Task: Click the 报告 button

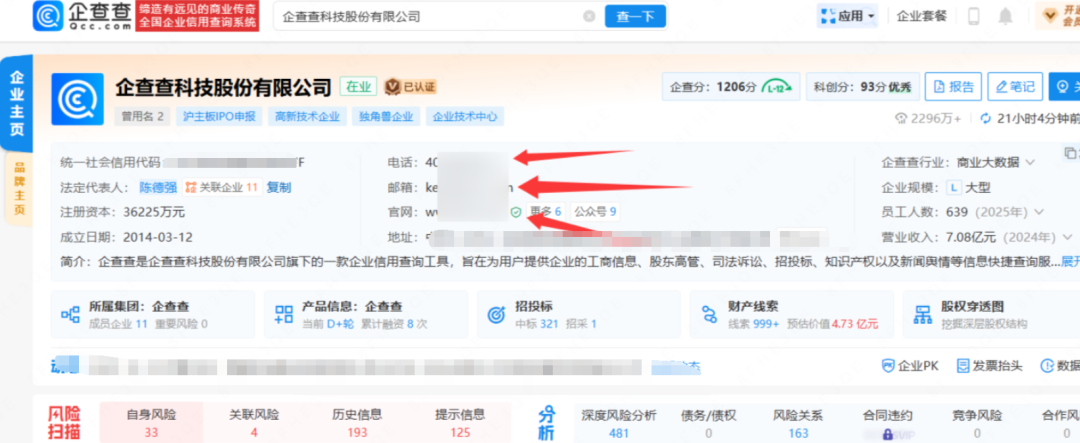Action: (953, 87)
